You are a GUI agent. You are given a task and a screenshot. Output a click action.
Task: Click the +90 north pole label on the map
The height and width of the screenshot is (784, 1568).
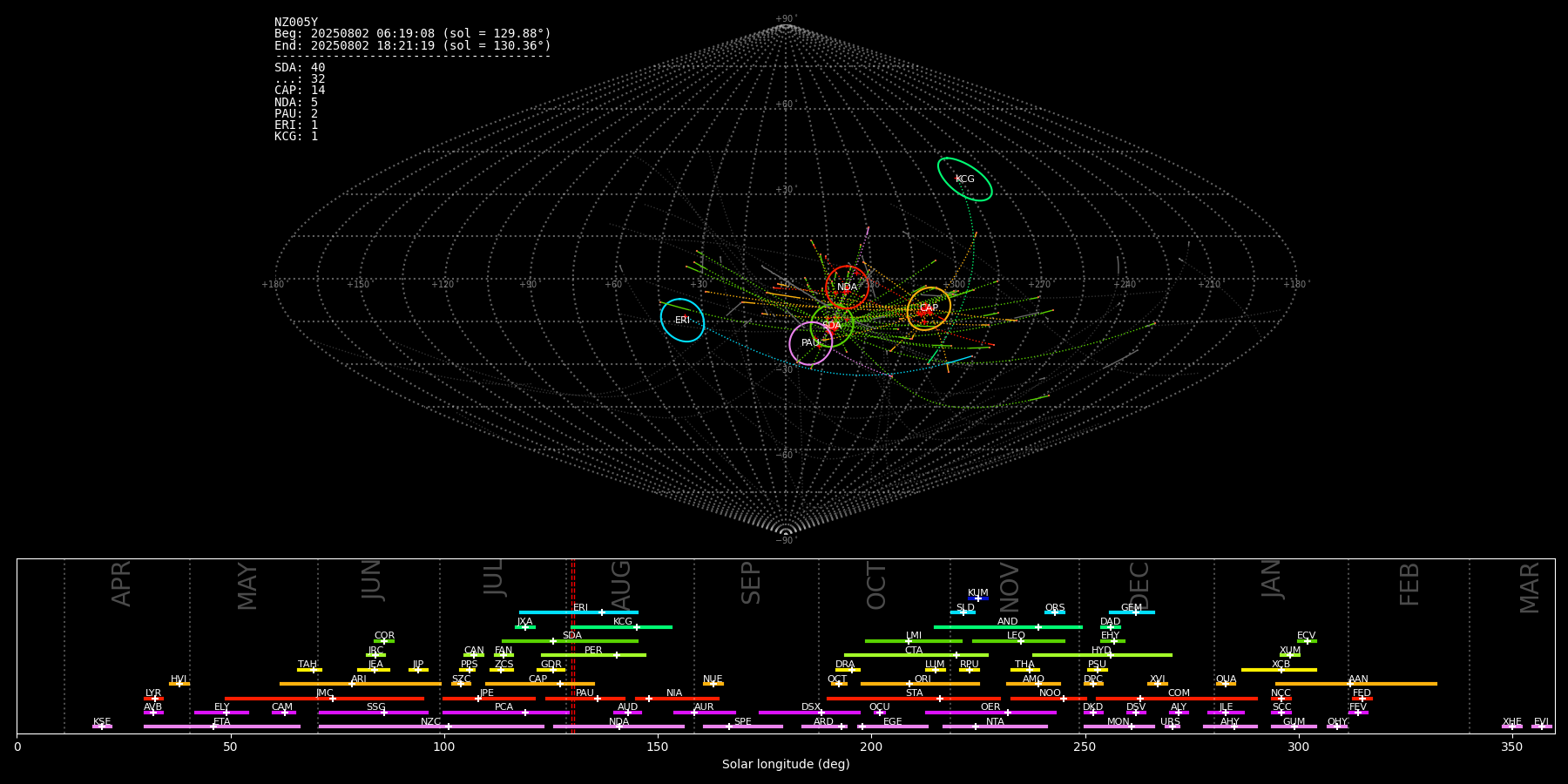coord(786,18)
